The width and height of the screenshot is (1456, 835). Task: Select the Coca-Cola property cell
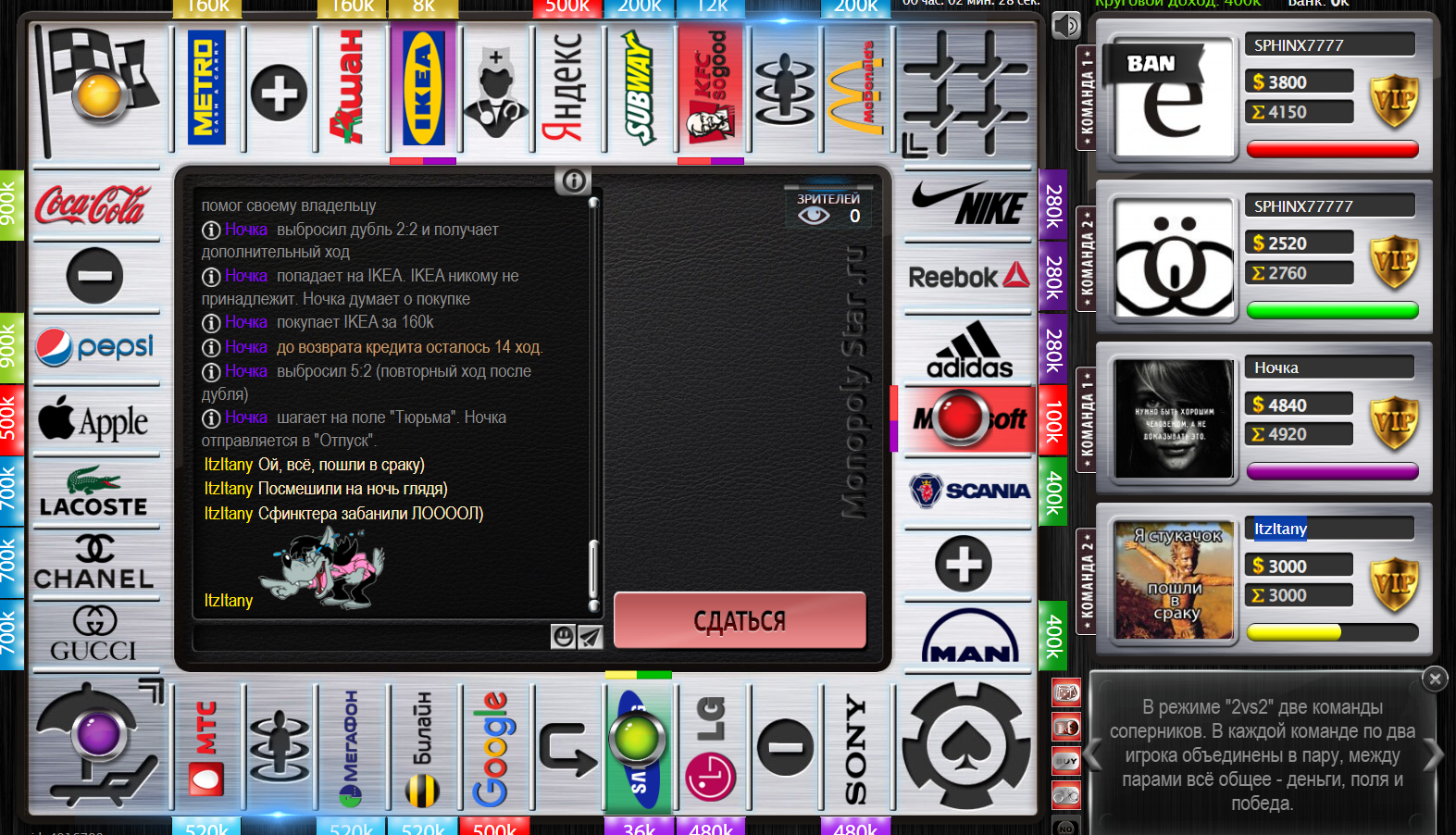pyautogui.click(x=94, y=205)
